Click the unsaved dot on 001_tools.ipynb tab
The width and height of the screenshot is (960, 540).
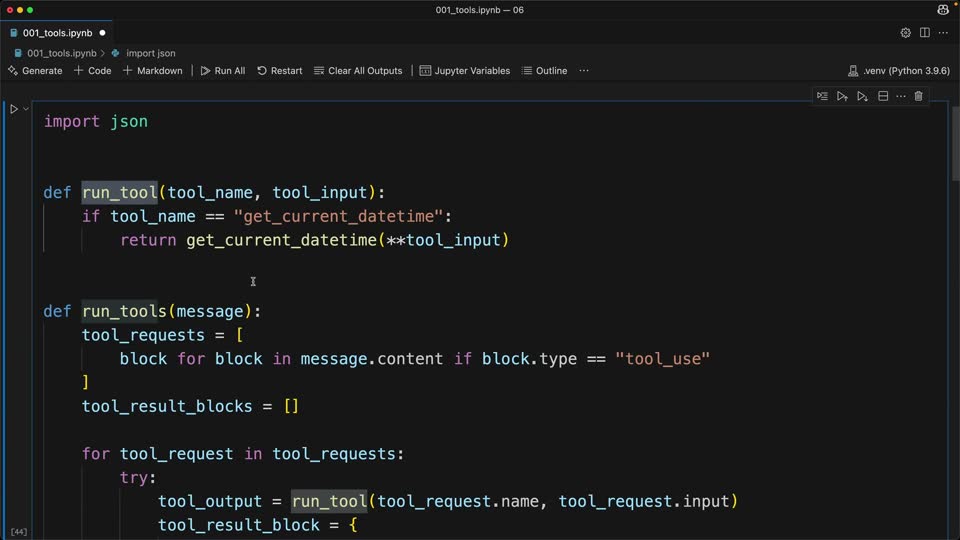[x=102, y=33]
